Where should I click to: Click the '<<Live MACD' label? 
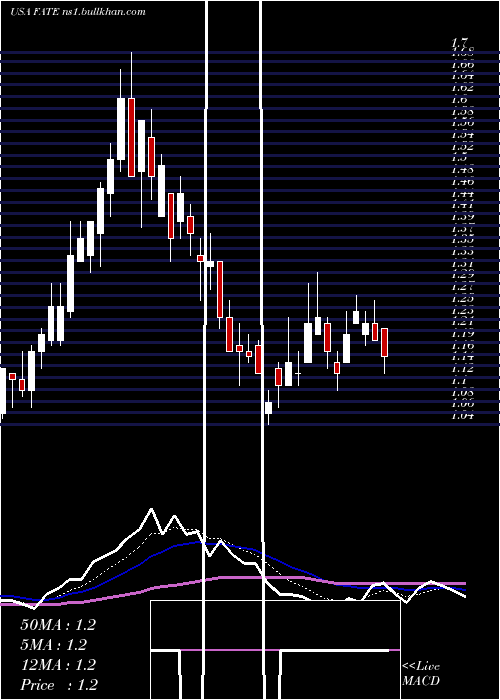coord(421,674)
